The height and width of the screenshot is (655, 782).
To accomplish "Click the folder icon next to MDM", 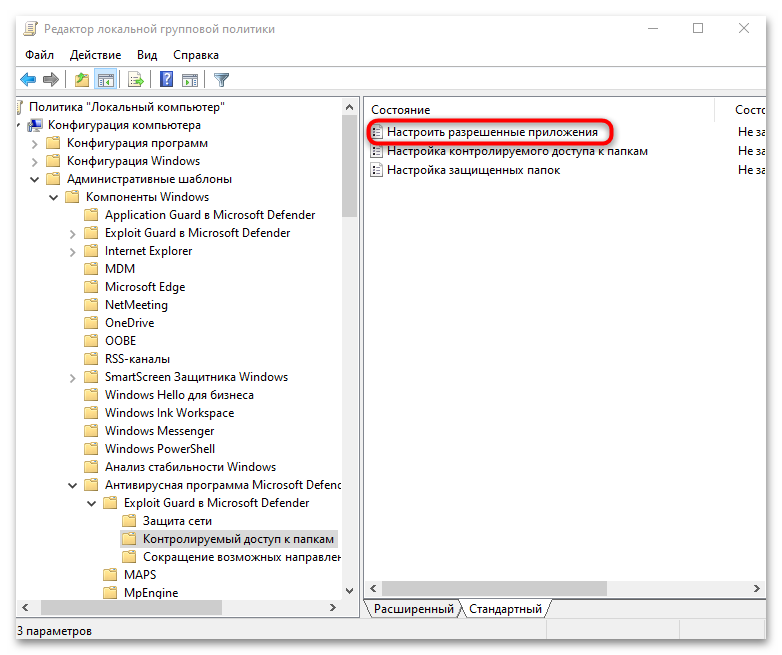I will point(91,269).
